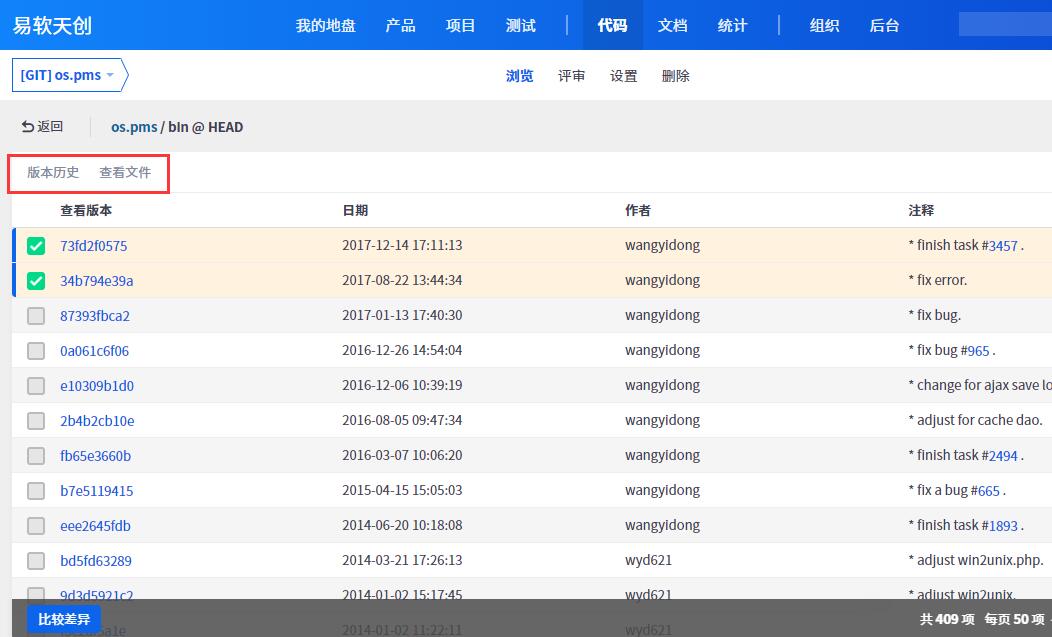Click the 删除 option in the submenu
The image size is (1052, 637).
676,76
